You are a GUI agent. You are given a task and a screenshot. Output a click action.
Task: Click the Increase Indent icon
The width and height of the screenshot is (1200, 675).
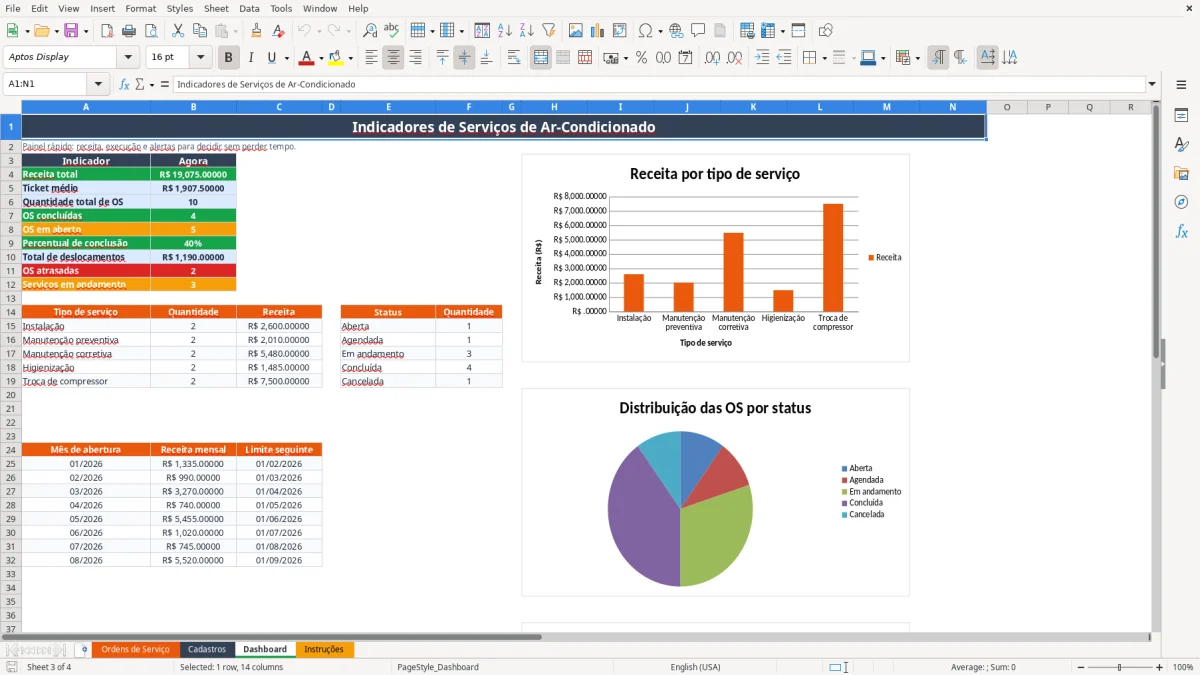pos(762,57)
